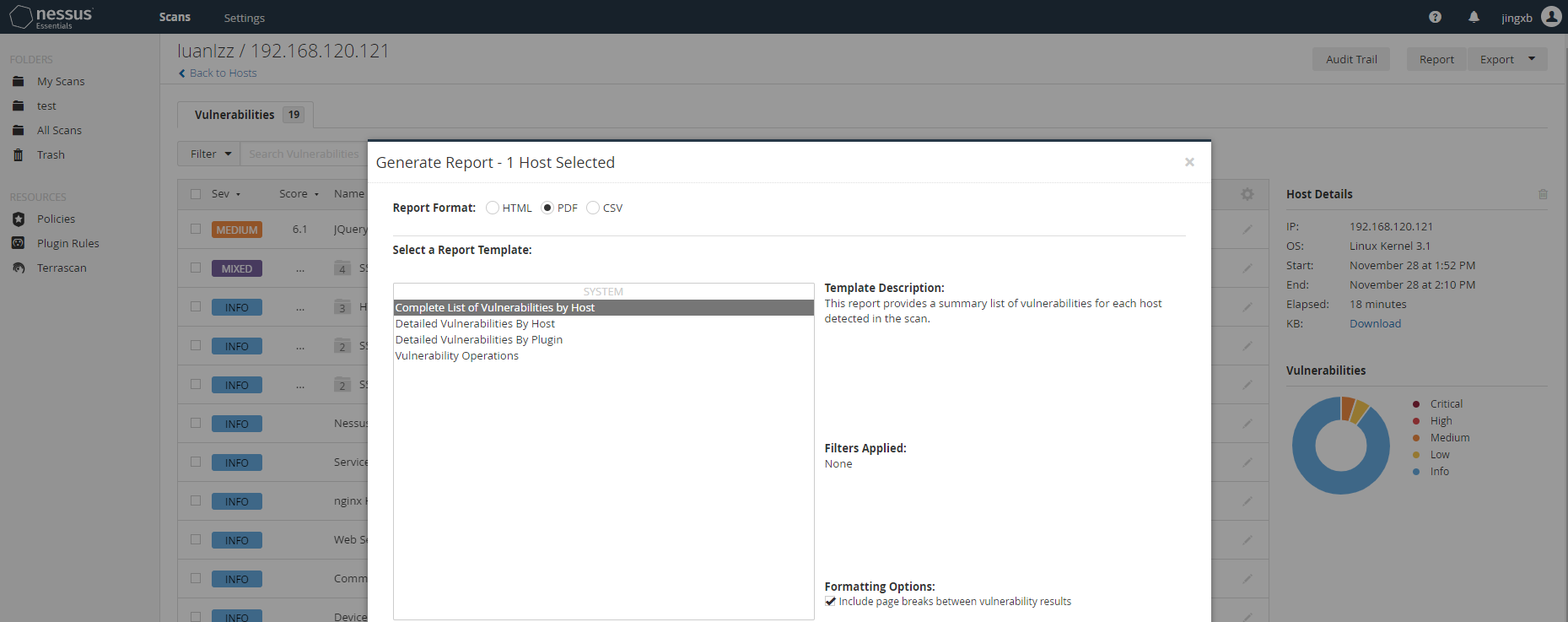This screenshot has height=622, width=1568.
Task: Click the delete host trash icon
Action: (x=1543, y=194)
